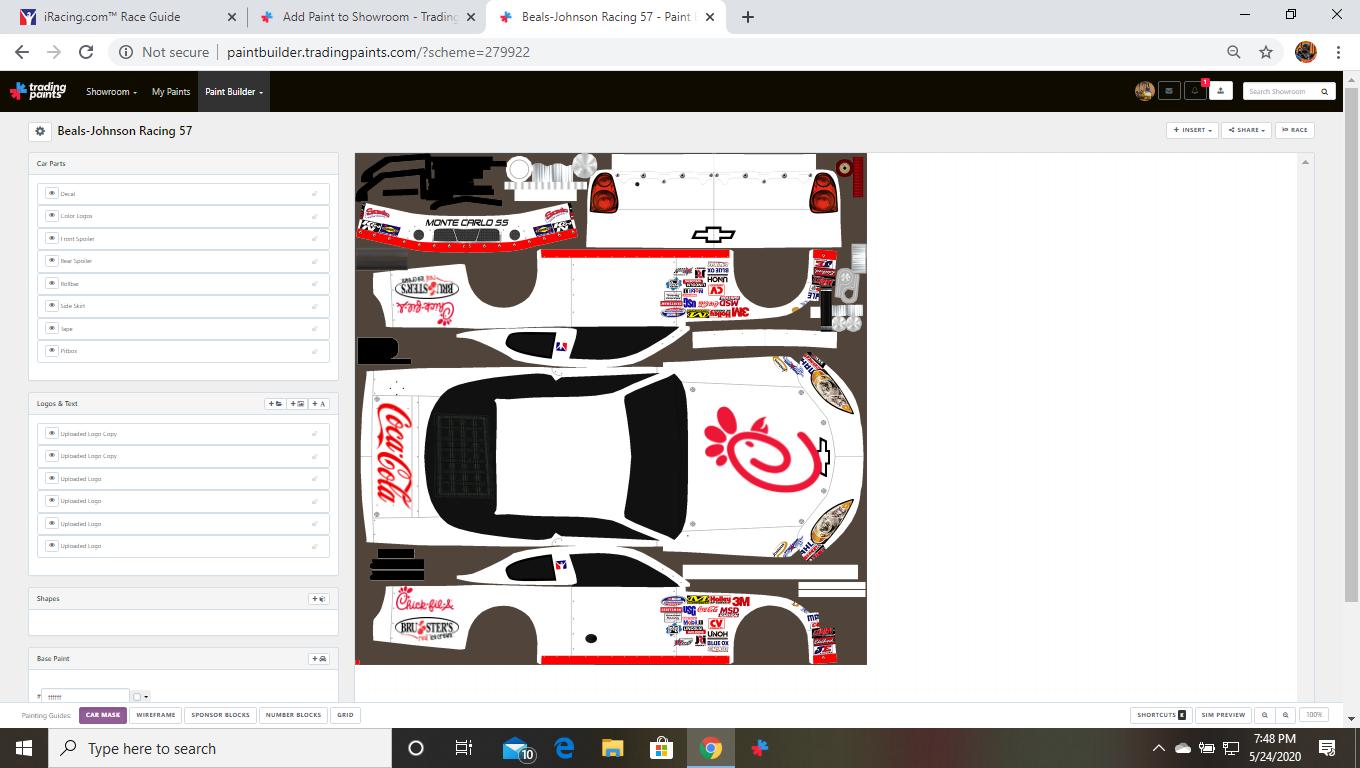The width and height of the screenshot is (1360, 768).
Task: Open the Insert dropdown
Action: coord(1193,130)
